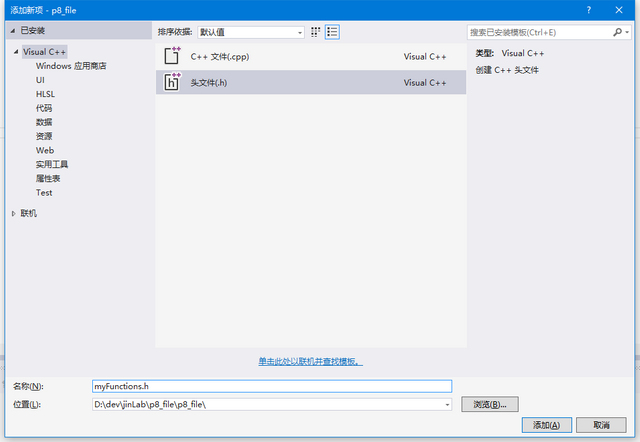
Task: Click the 添加(A) button
Action: click(x=547, y=425)
